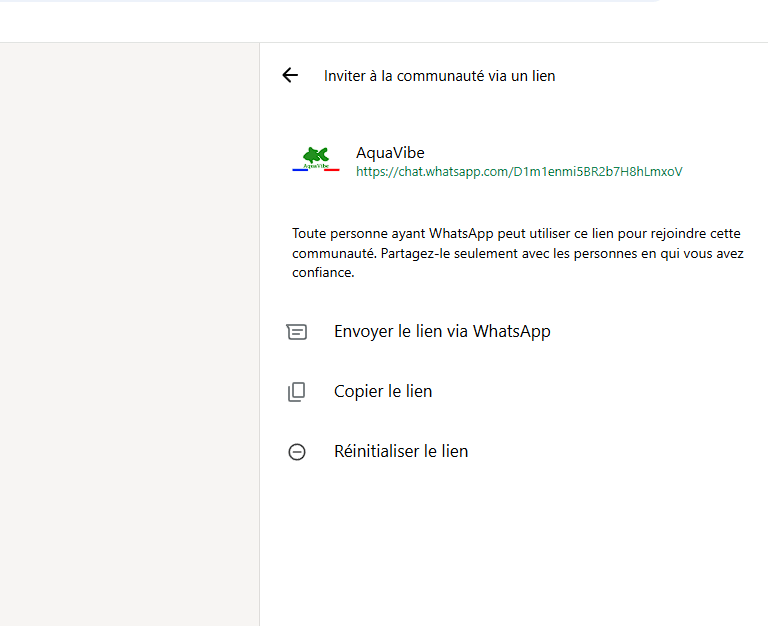This screenshot has width=768, height=626.
Task: Click the reset link minus-circle icon
Action: point(297,452)
